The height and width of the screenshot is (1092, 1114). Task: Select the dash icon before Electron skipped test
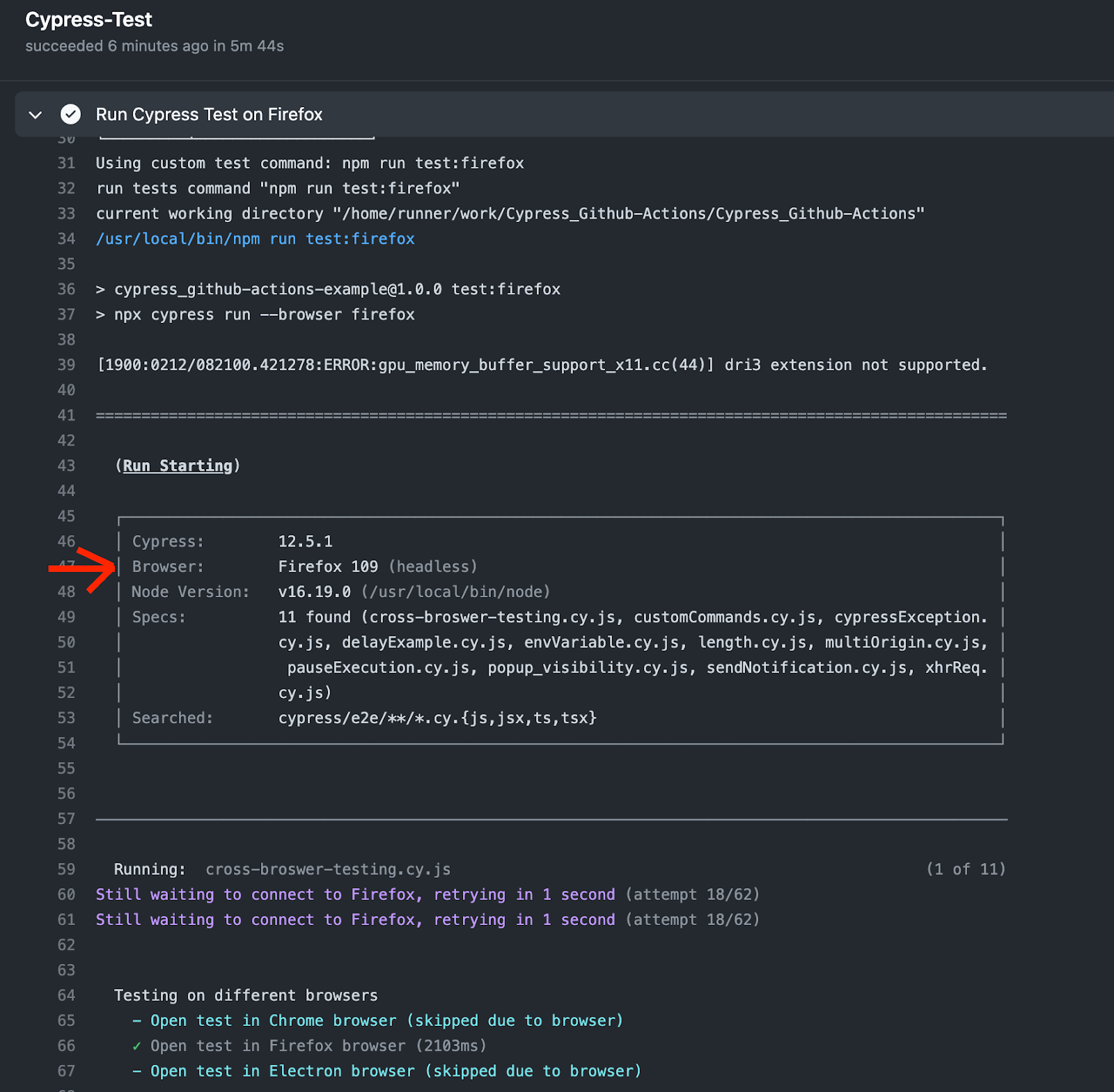click(137, 1071)
